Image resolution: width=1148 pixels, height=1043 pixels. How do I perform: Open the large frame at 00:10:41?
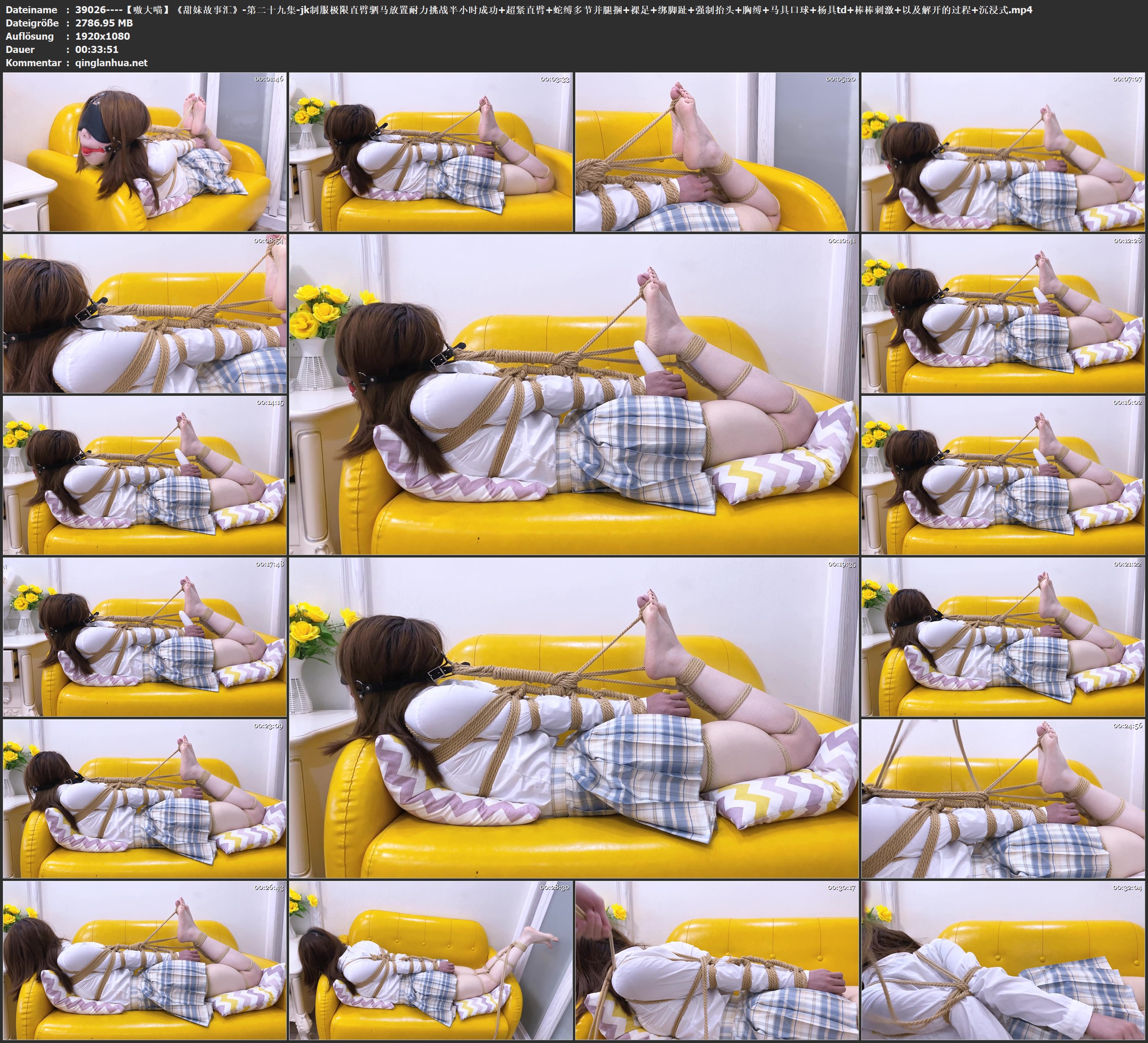[x=573, y=394]
